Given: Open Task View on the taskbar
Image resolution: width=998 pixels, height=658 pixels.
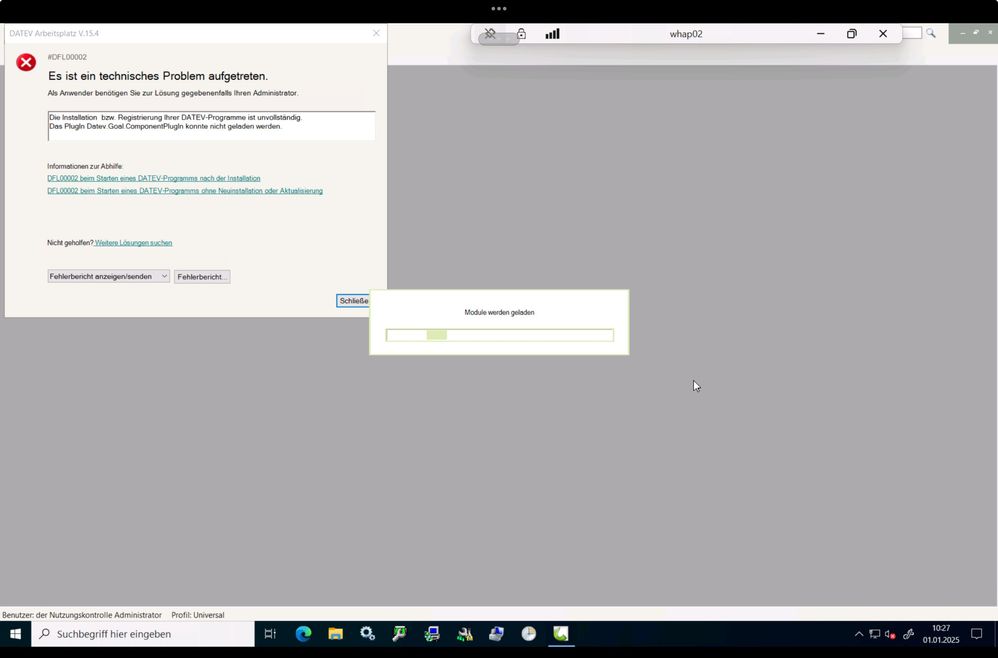Looking at the screenshot, I should tap(270, 634).
